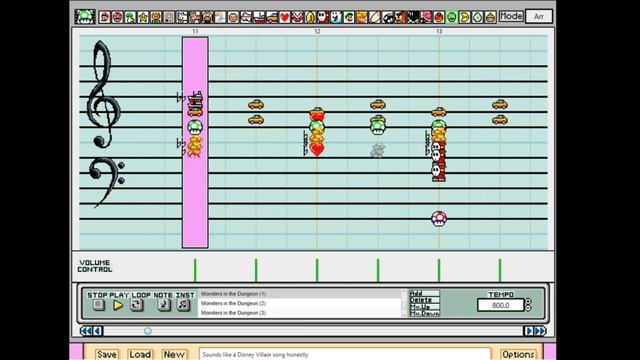Select the Gnome instrument icon
This screenshot has width=640, height=360.
click(490, 17)
